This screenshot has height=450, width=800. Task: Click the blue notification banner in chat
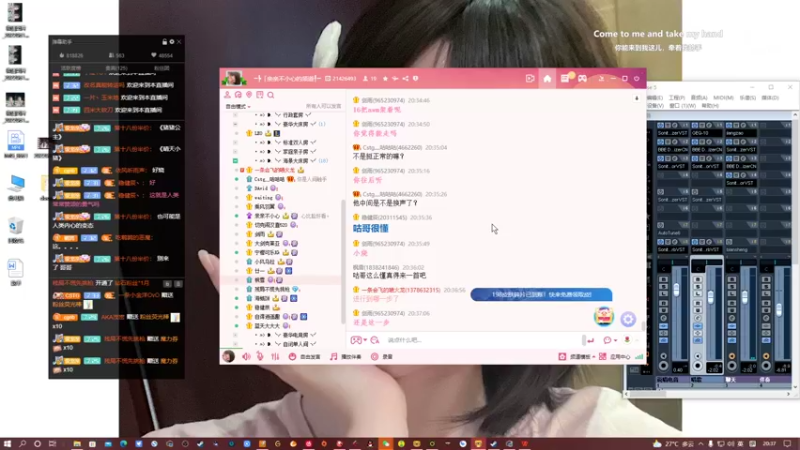click(541, 294)
